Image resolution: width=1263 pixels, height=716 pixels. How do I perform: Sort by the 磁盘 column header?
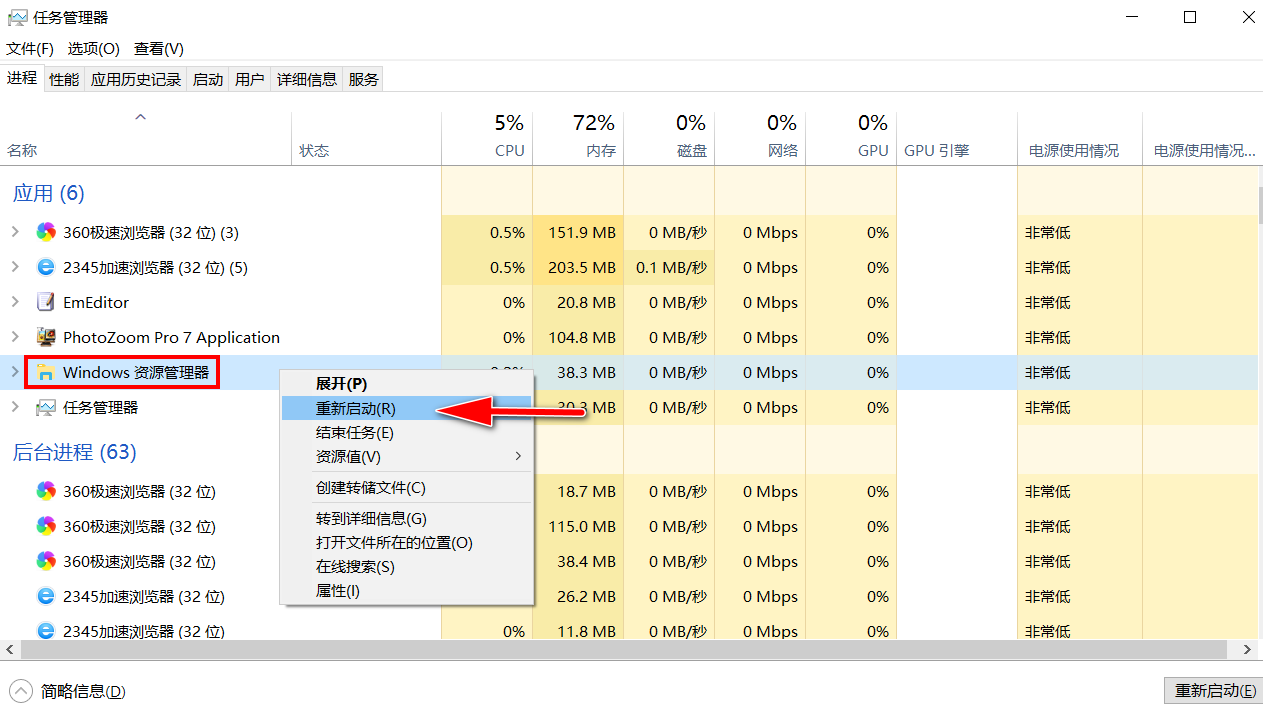point(669,139)
